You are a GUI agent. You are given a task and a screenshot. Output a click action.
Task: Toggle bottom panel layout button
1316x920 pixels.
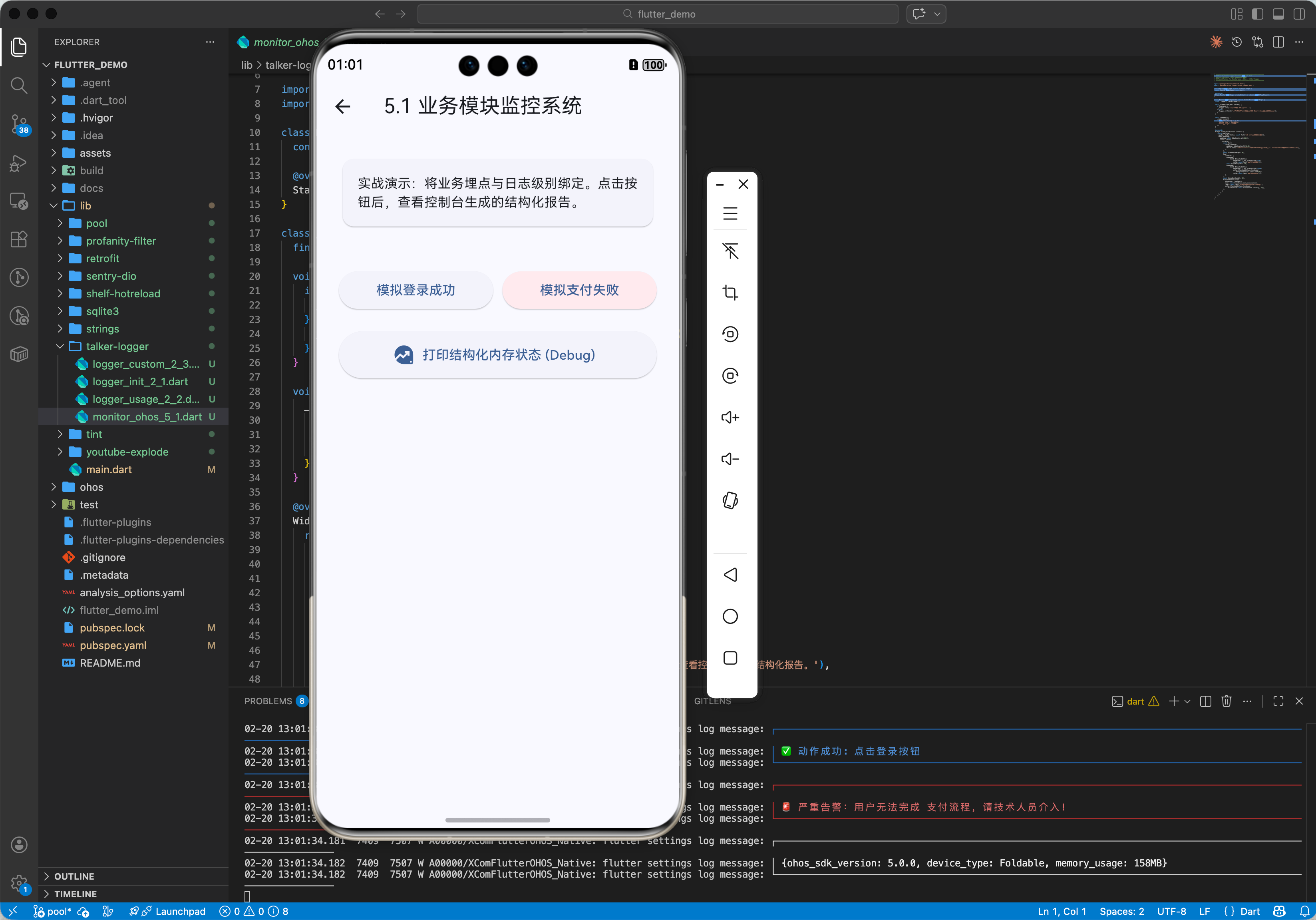click(1278, 14)
